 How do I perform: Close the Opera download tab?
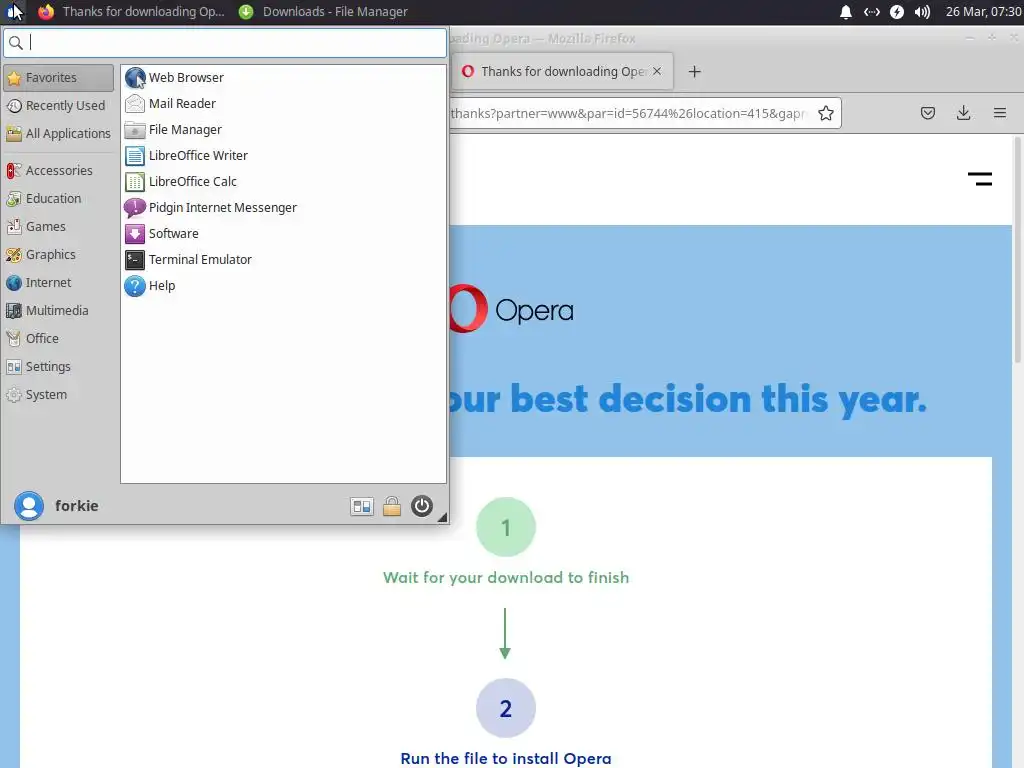(x=657, y=71)
